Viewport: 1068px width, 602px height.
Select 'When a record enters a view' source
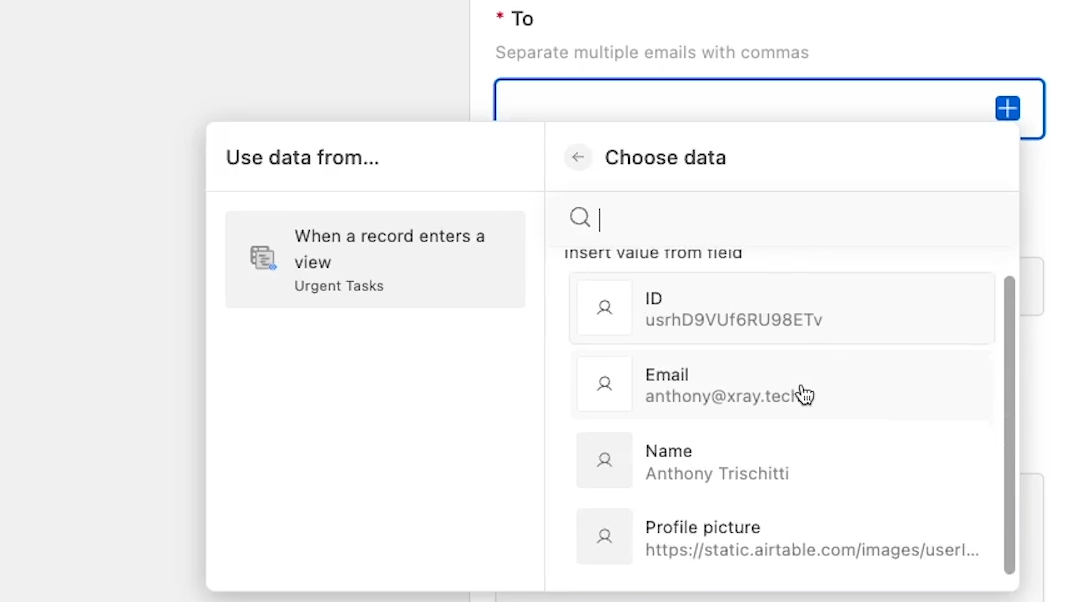375,259
